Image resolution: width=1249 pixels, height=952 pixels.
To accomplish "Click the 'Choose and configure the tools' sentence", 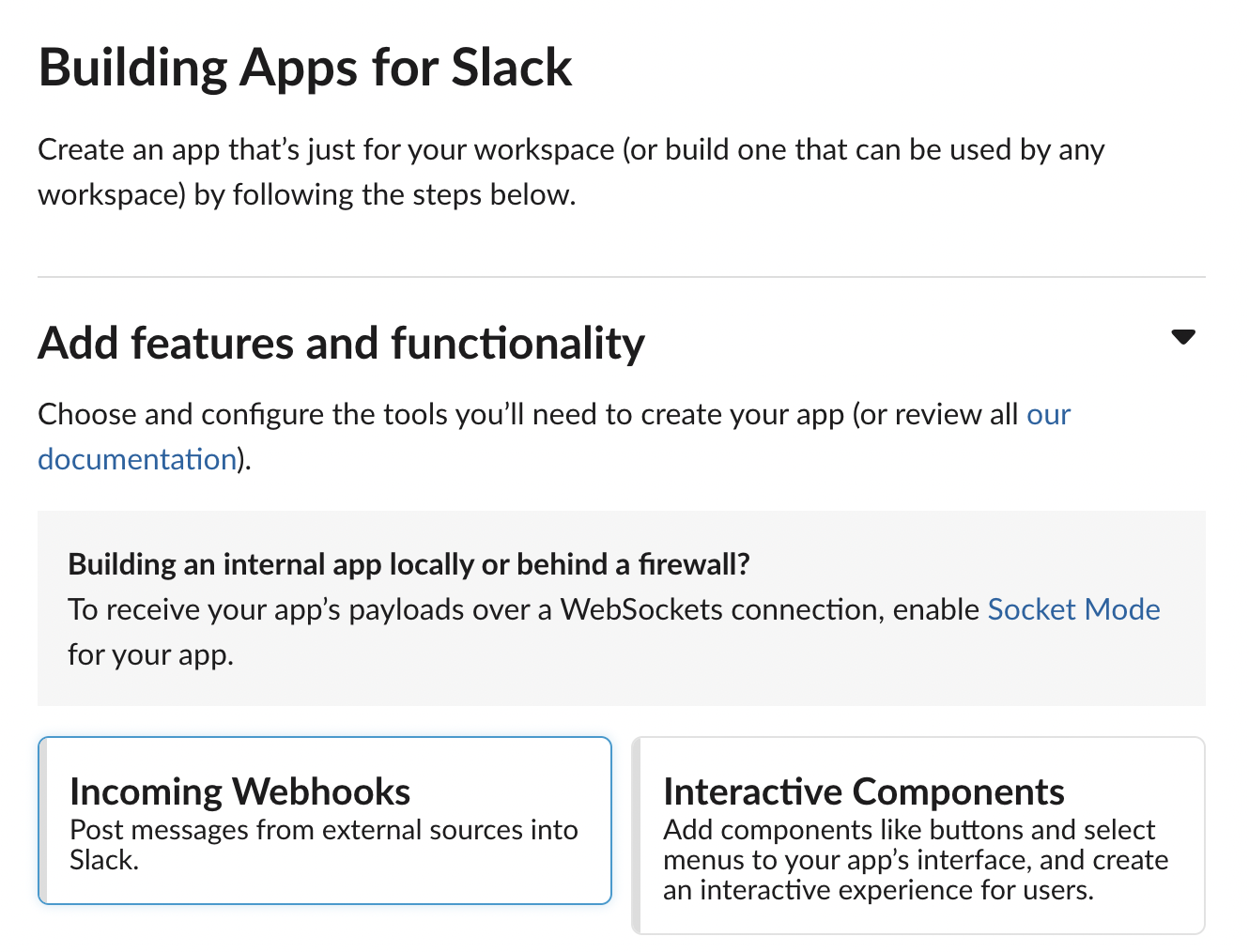I will click(554, 437).
